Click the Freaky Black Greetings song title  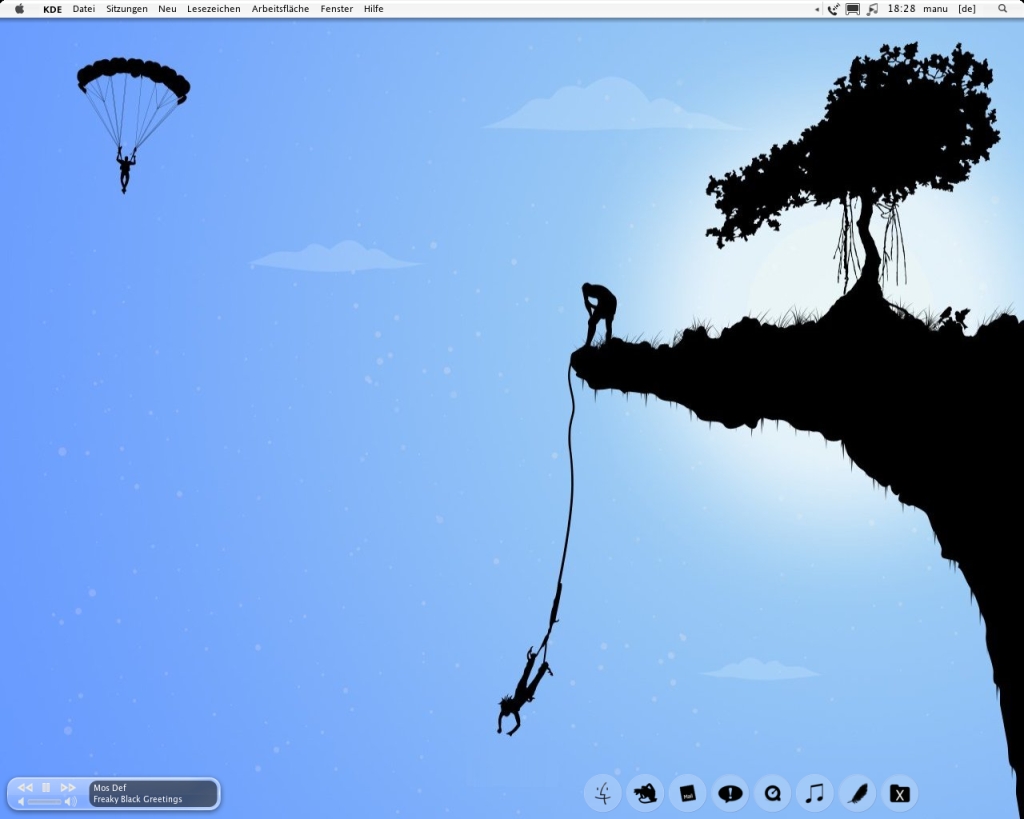[x=138, y=799]
